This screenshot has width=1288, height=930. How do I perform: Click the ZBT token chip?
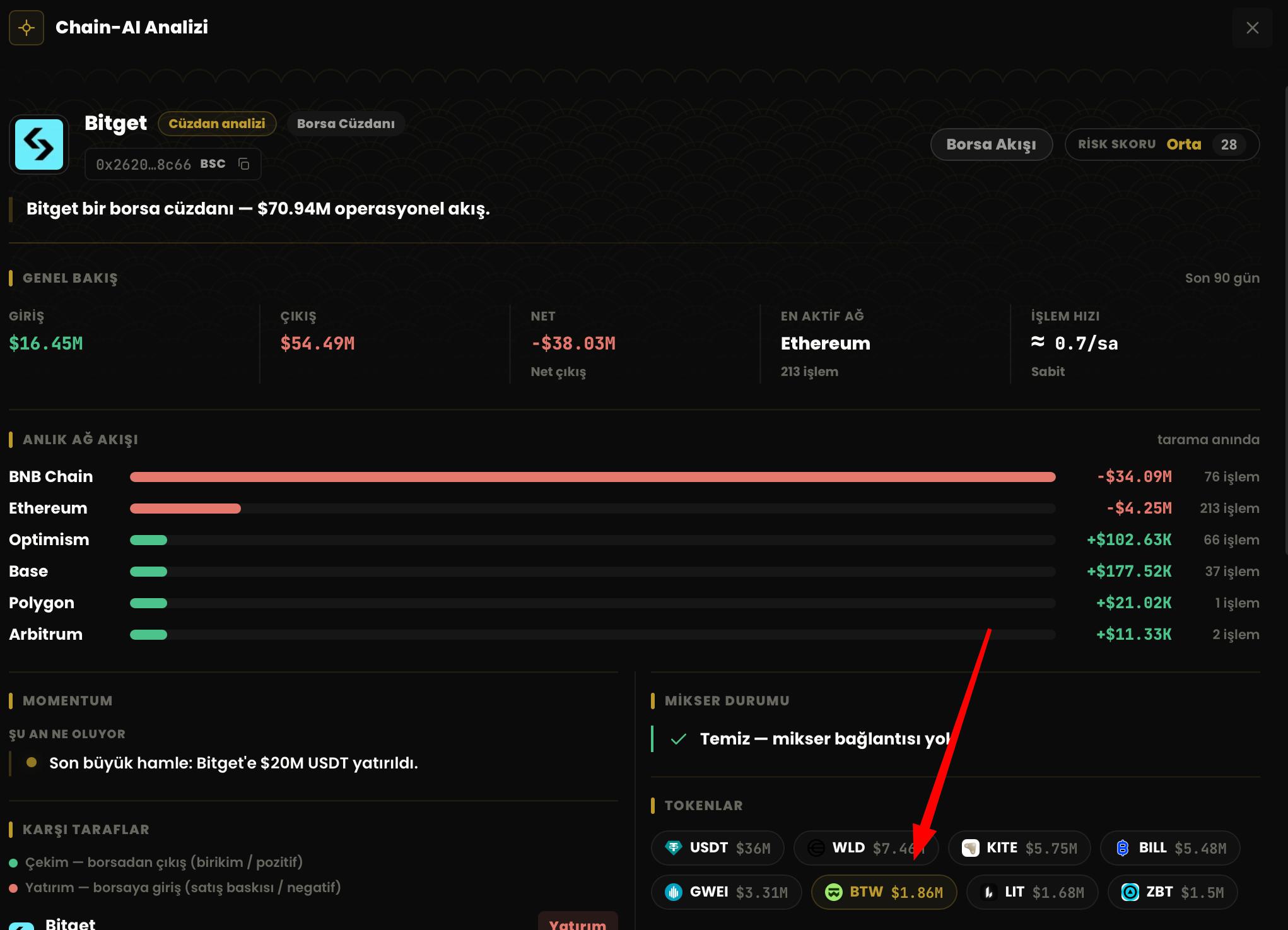tap(1173, 892)
